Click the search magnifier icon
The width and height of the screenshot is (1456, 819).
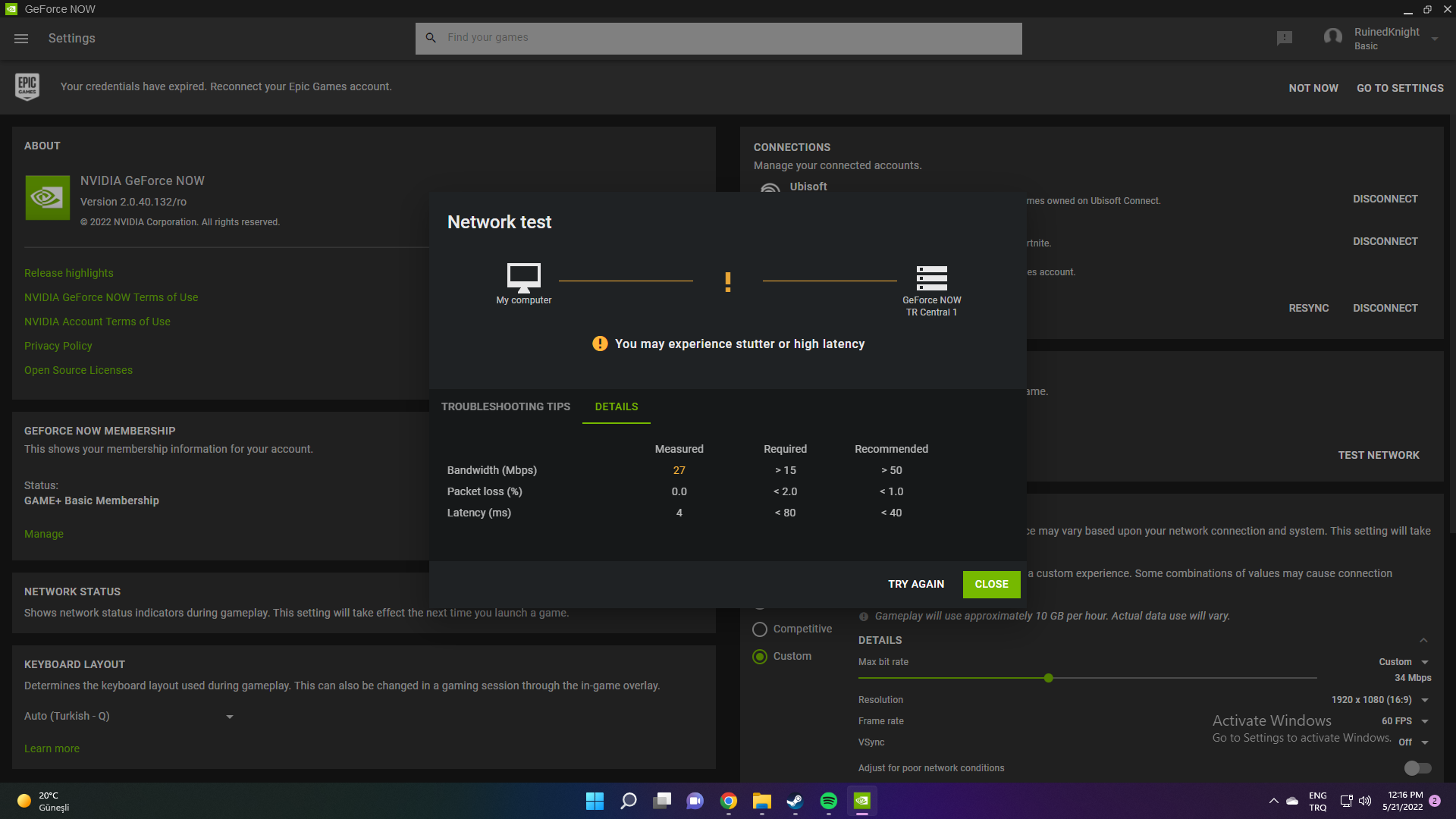point(431,38)
